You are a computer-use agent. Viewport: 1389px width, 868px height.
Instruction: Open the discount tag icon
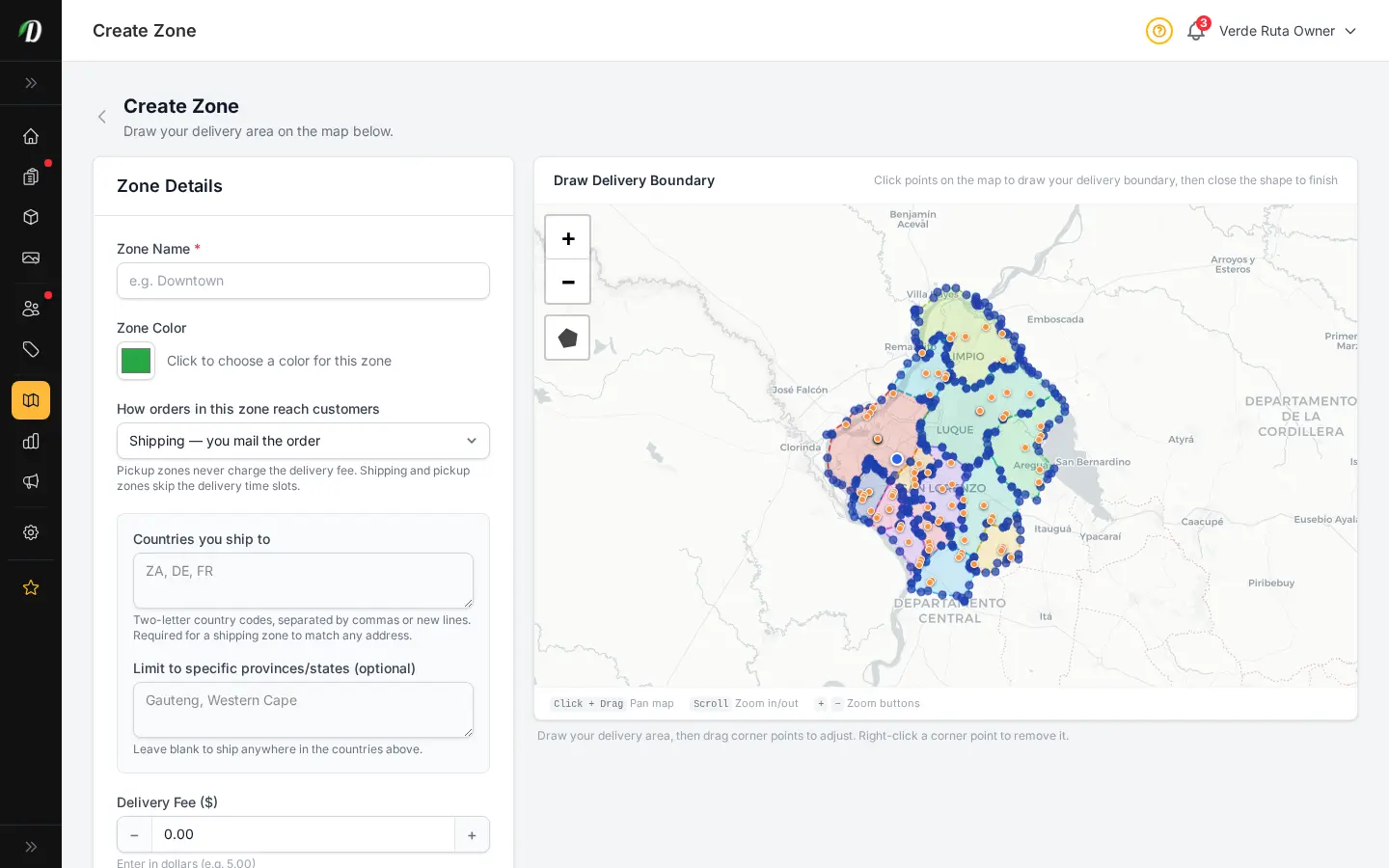[x=31, y=349]
